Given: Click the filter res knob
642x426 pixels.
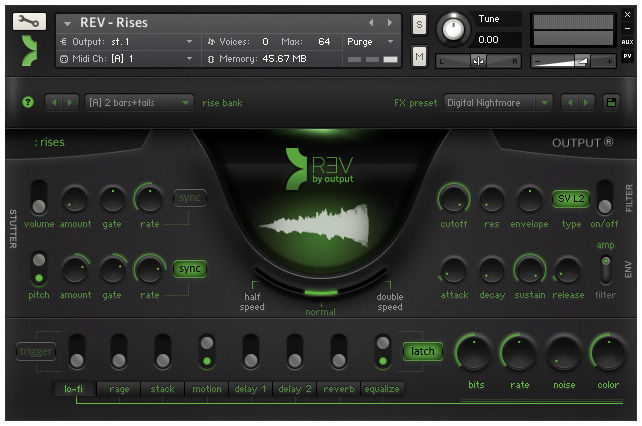Looking at the screenshot, I should point(491,199).
